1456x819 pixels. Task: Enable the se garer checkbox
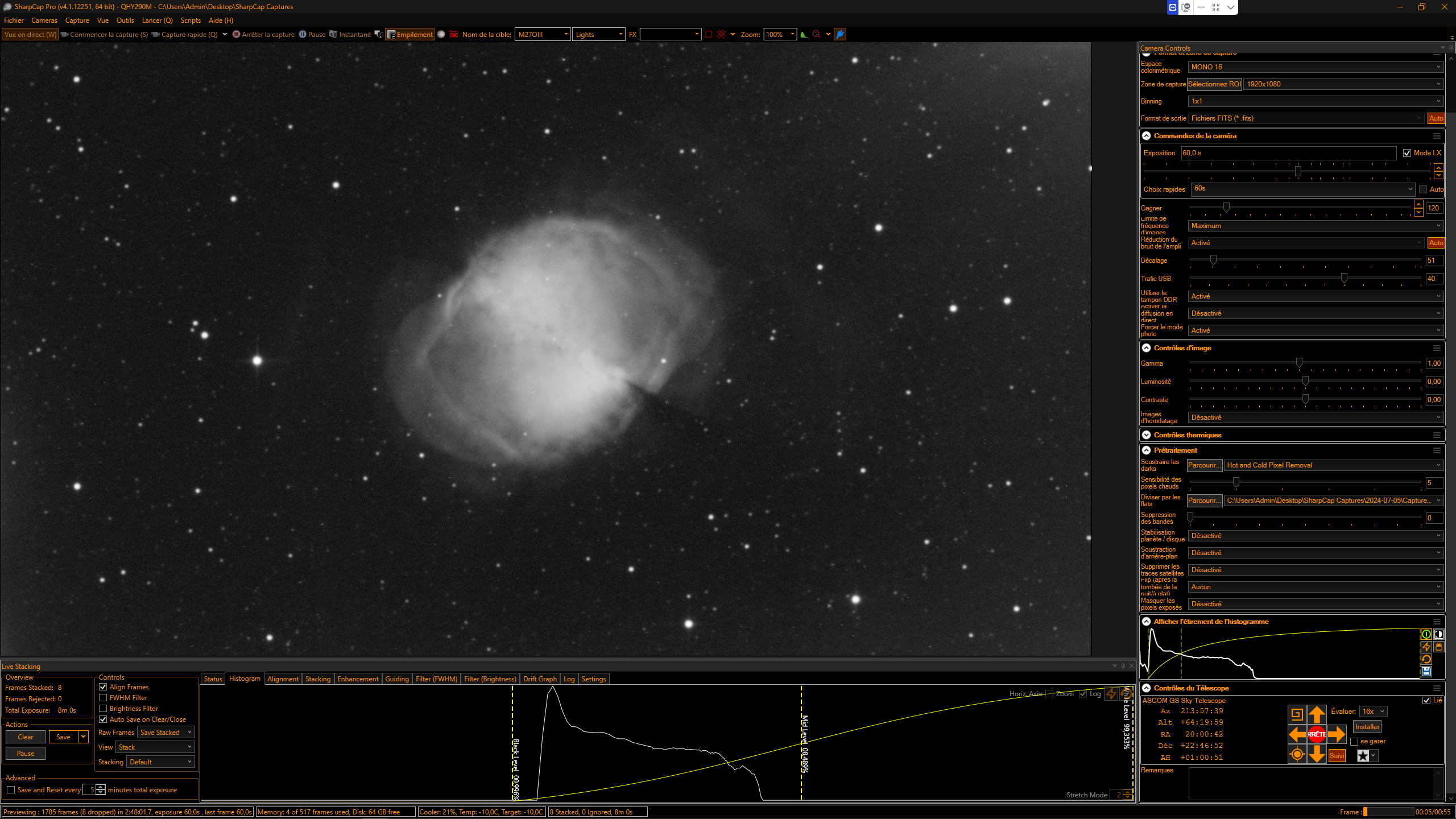[1354, 742]
